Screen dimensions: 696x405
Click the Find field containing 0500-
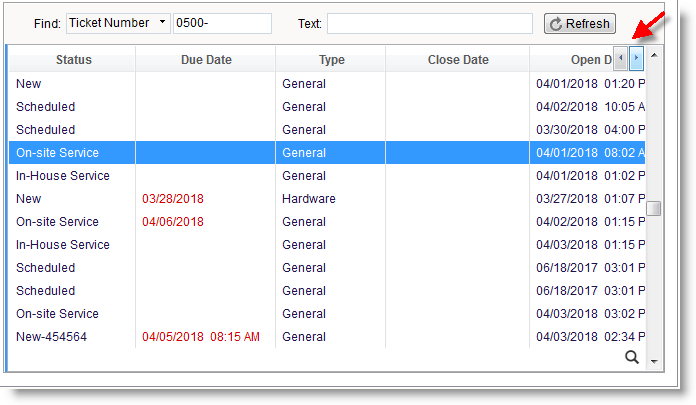tap(221, 24)
